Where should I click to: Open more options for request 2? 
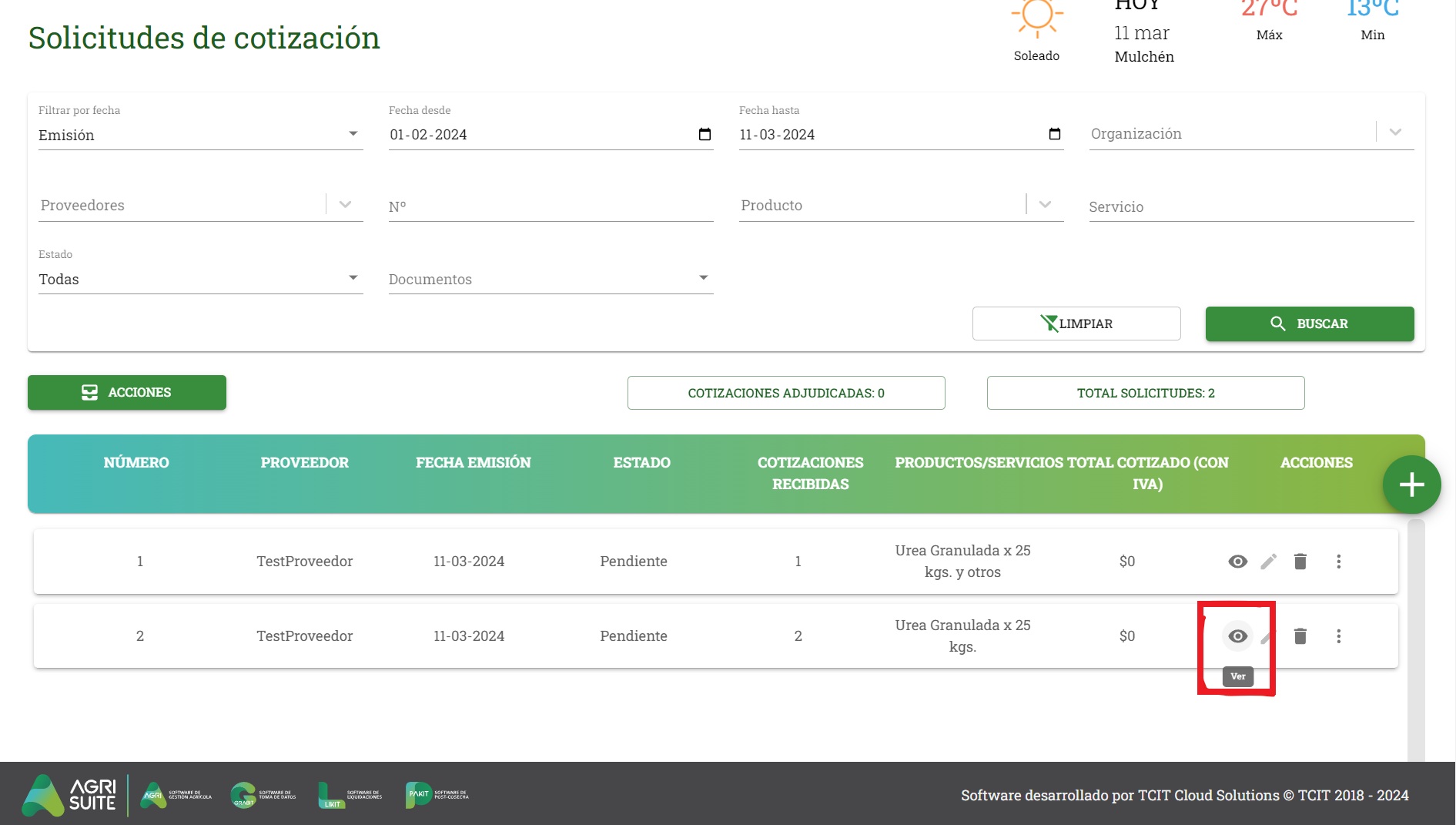(1339, 636)
